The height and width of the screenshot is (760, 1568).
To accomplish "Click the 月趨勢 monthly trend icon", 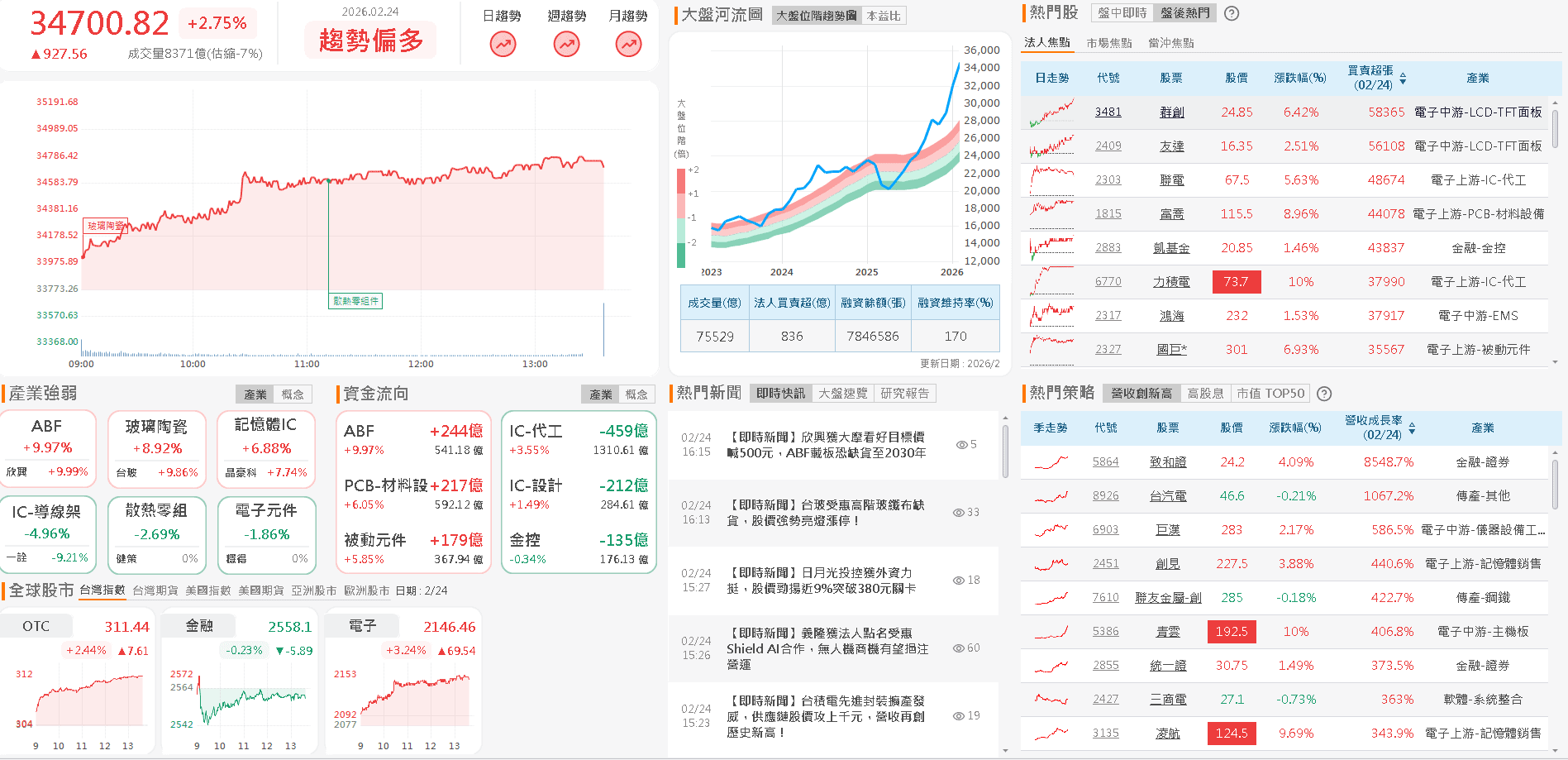I will [628, 44].
